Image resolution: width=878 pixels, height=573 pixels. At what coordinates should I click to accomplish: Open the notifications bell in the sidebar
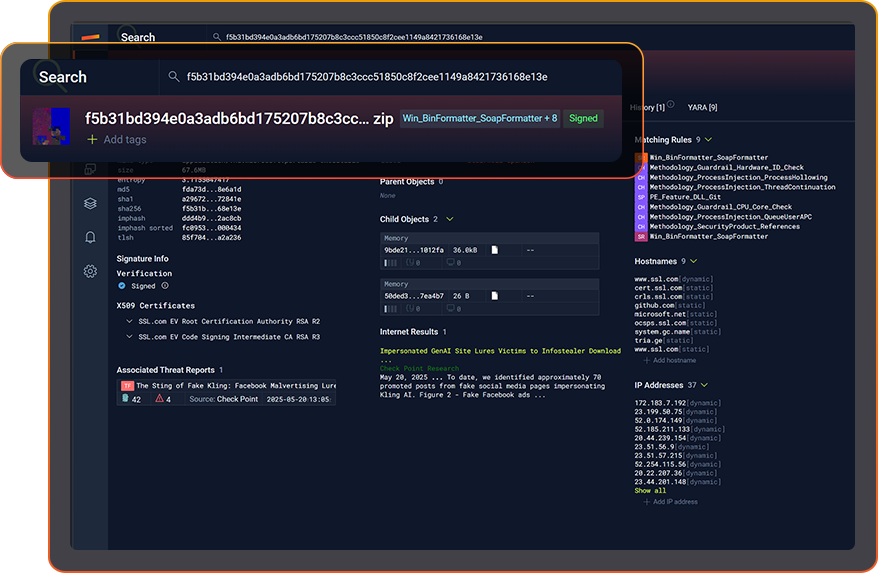[90, 237]
